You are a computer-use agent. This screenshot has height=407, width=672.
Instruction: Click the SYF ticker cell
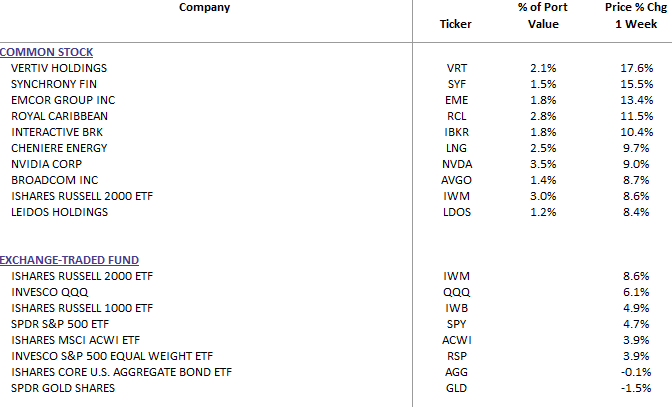[x=456, y=84]
